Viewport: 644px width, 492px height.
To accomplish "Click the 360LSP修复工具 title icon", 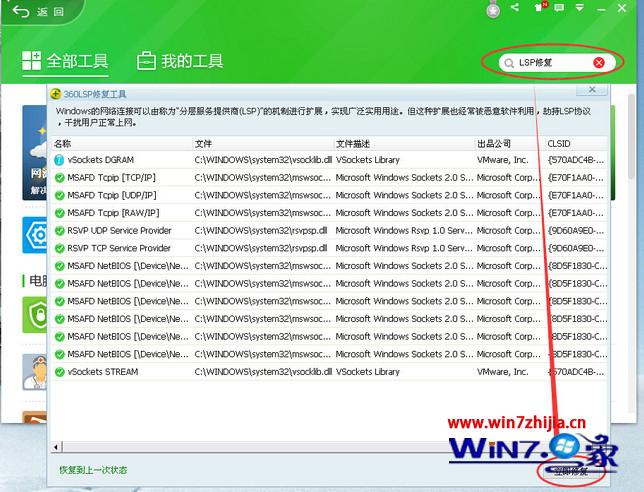I will 55,94.
